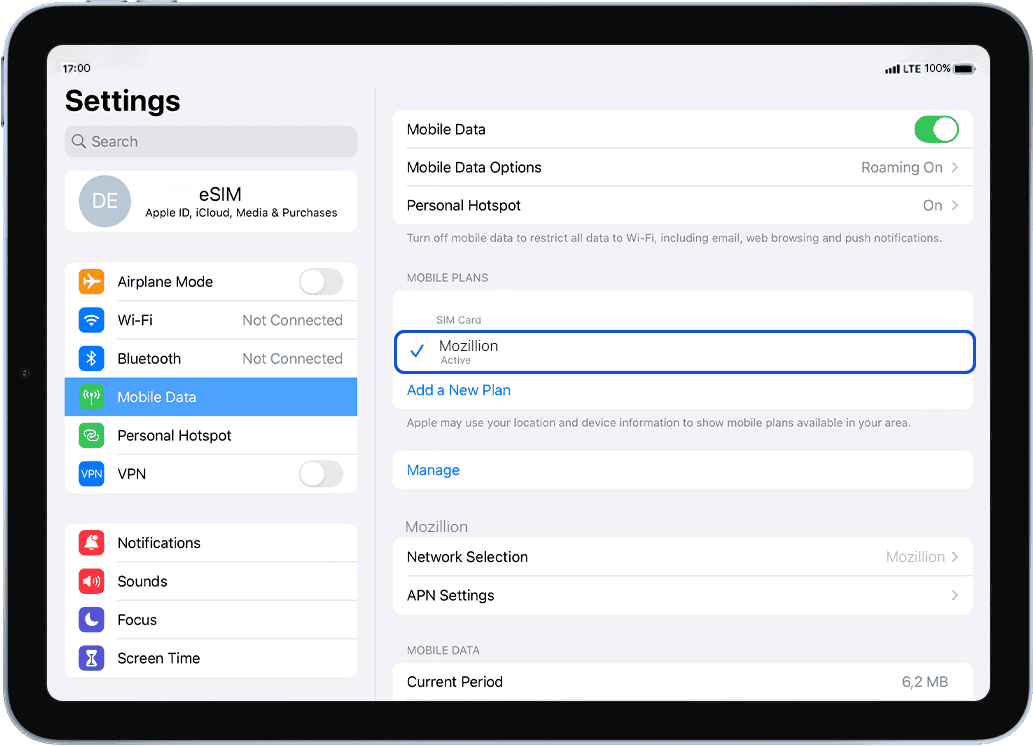Tap the Bluetooth icon in sidebar
Image resolution: width=1033 pixels, height=746 pixels.
tap(92, 359)
